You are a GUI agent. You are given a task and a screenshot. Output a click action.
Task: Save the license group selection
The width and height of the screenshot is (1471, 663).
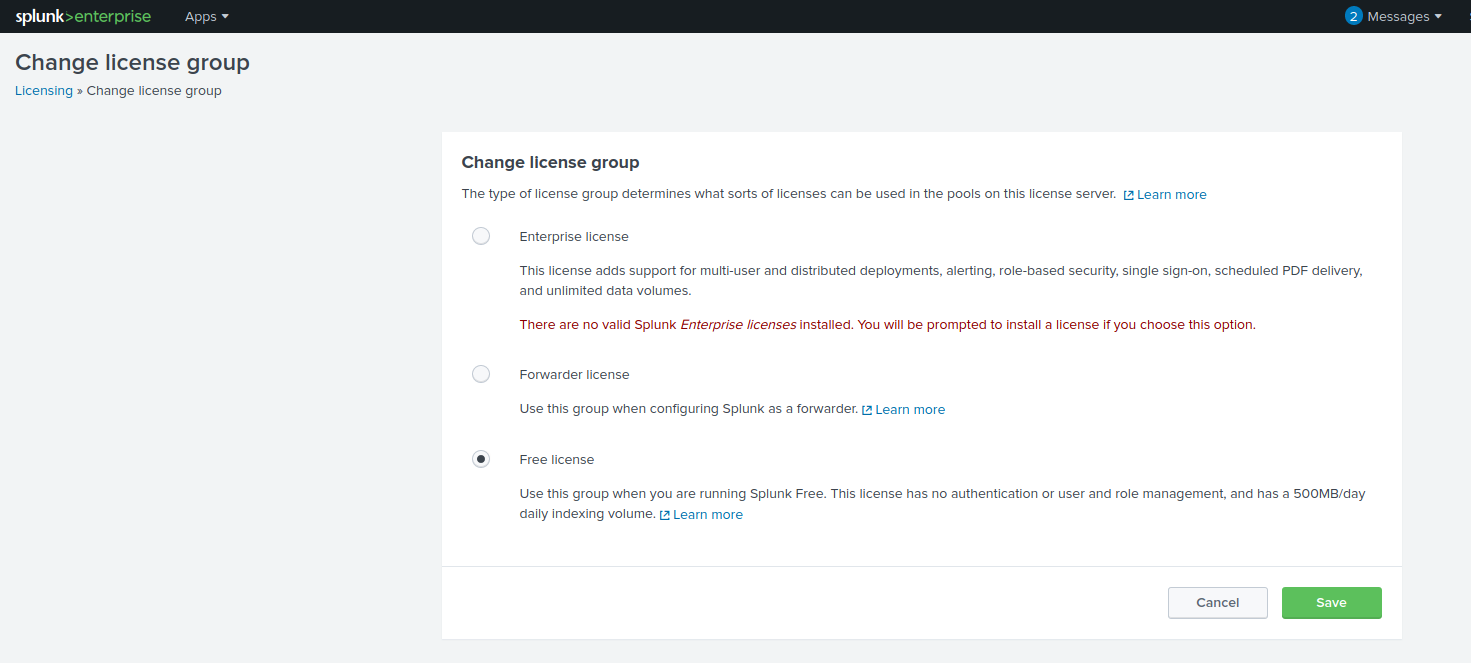coord(1332,603)
